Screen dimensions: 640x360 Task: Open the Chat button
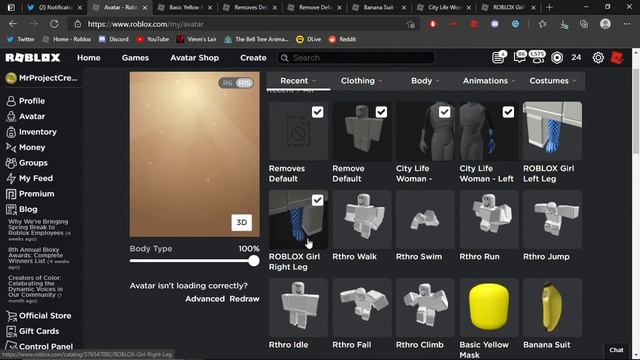click(x=616, y=350)
